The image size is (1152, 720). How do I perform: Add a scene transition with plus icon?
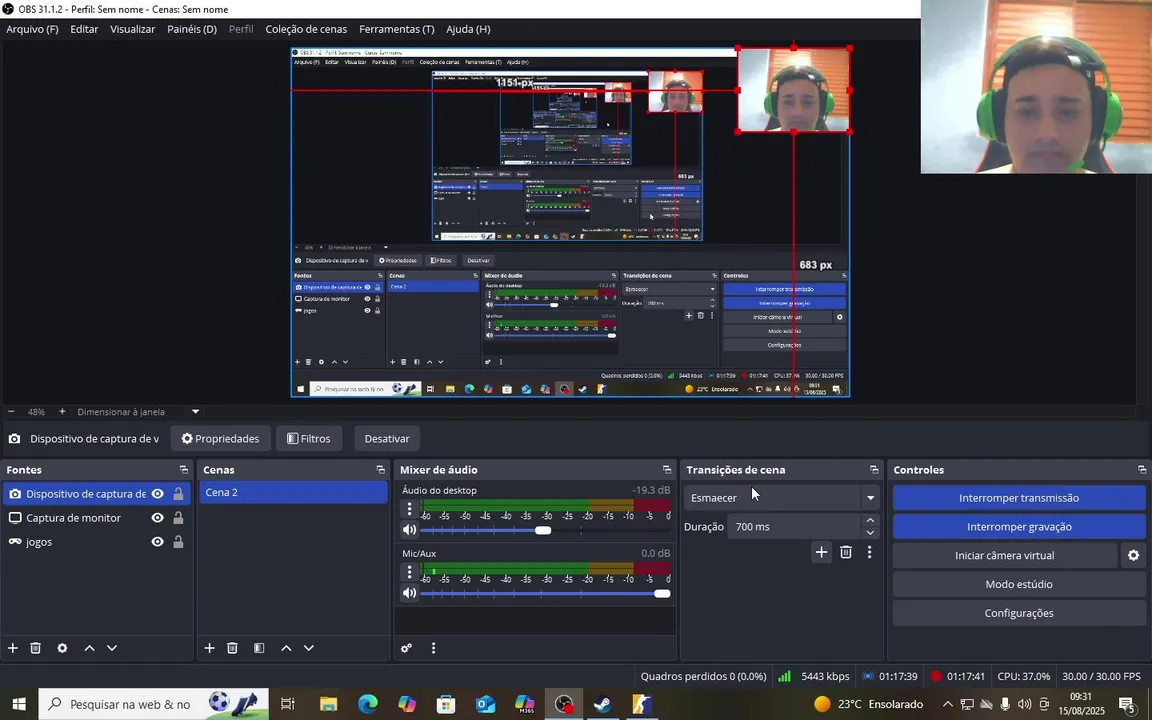coord(821,552)
